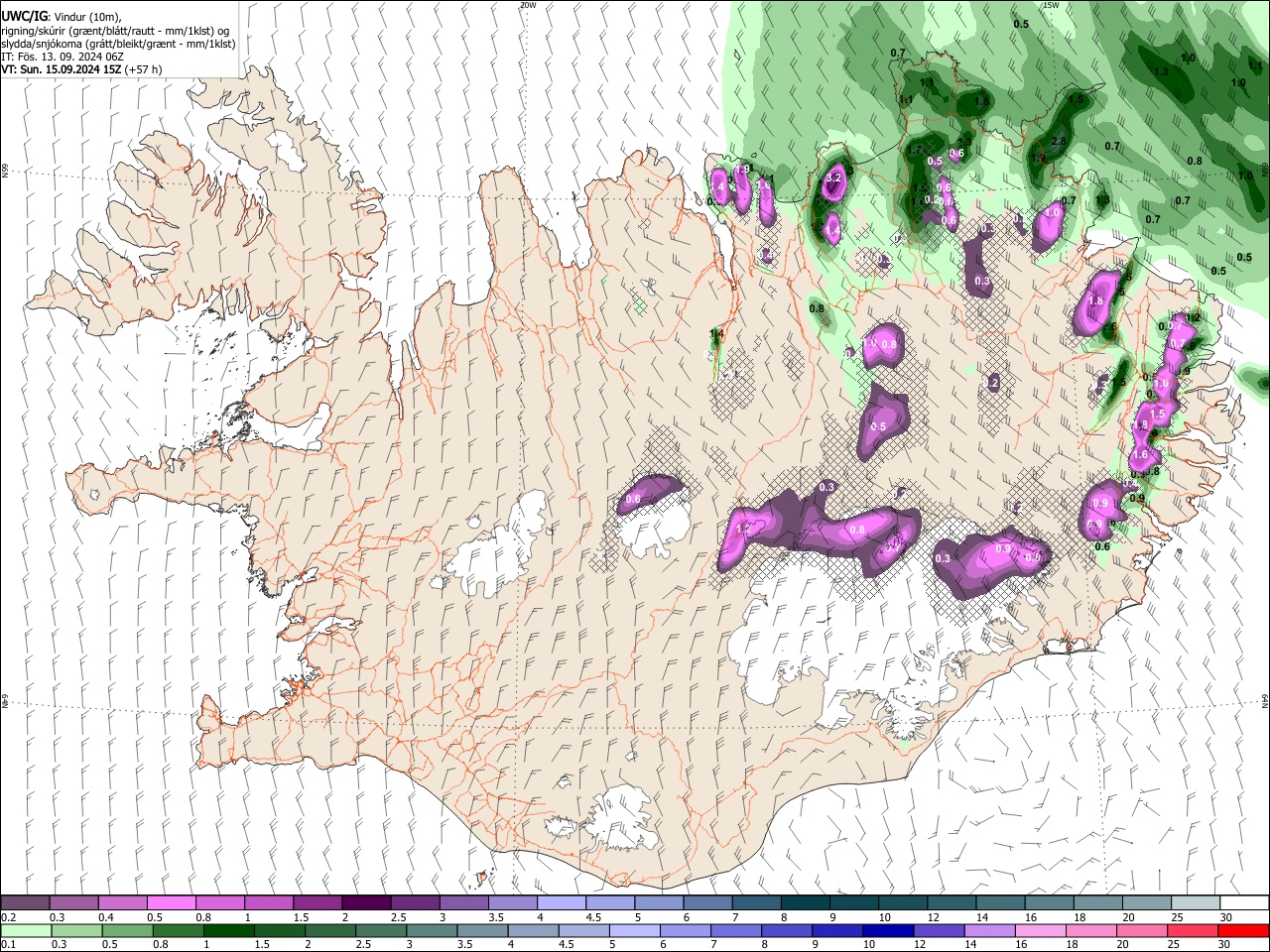
Task: Pick the pure red swatch at 30 in the bottom legend row
Action: (x=1243, y=931)
